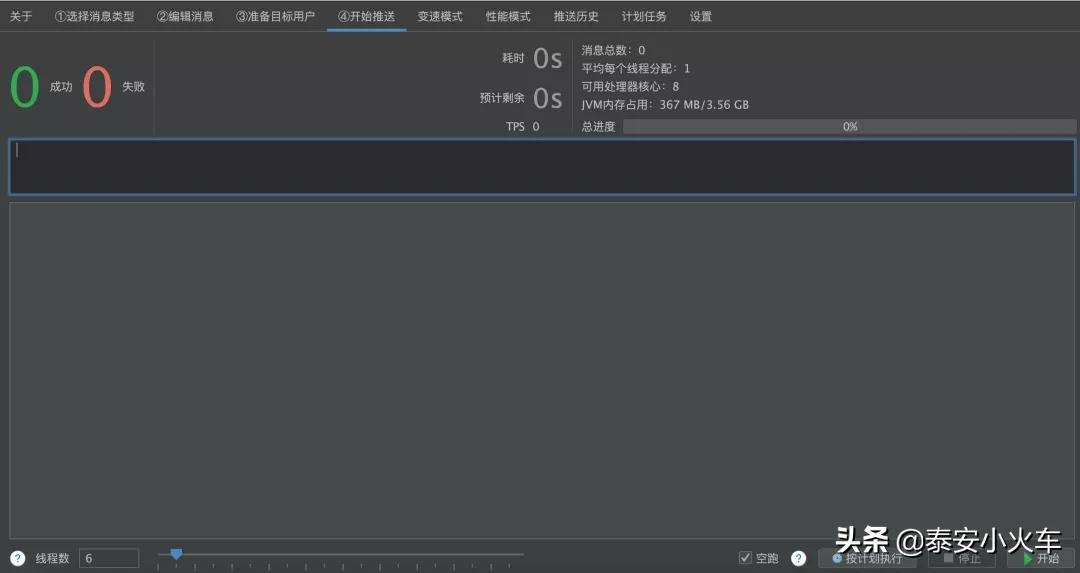Click the 开始 button
Viewport: 1080px width, 573px height.
tap(1041, 558)
